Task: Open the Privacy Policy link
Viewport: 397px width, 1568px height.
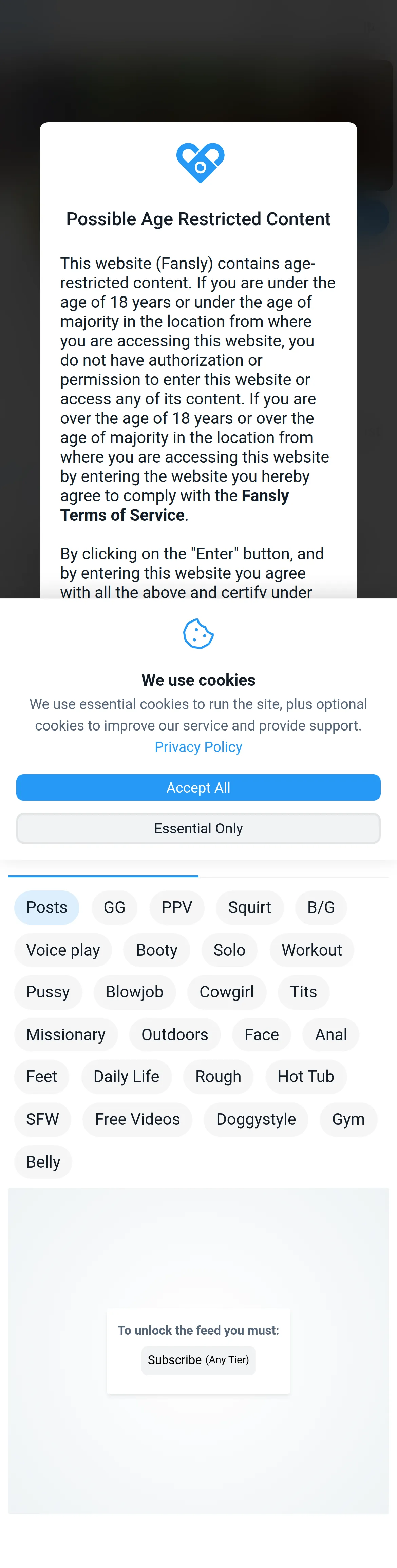Action: click(198, 747)
